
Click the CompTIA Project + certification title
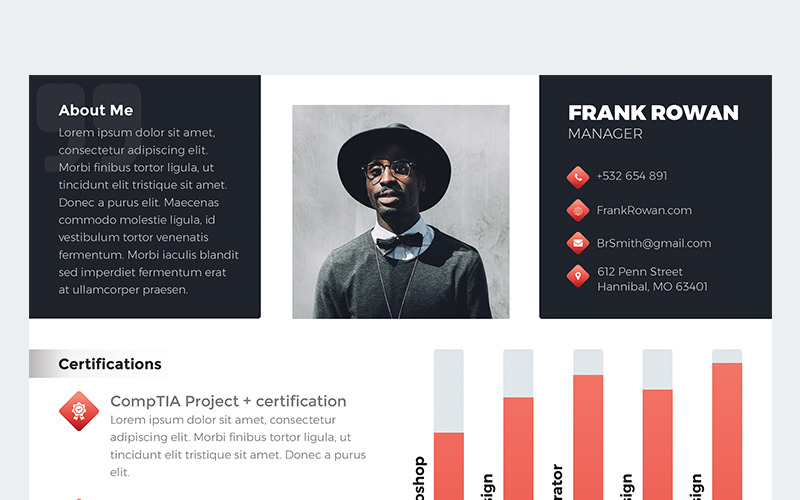(228, 401)
